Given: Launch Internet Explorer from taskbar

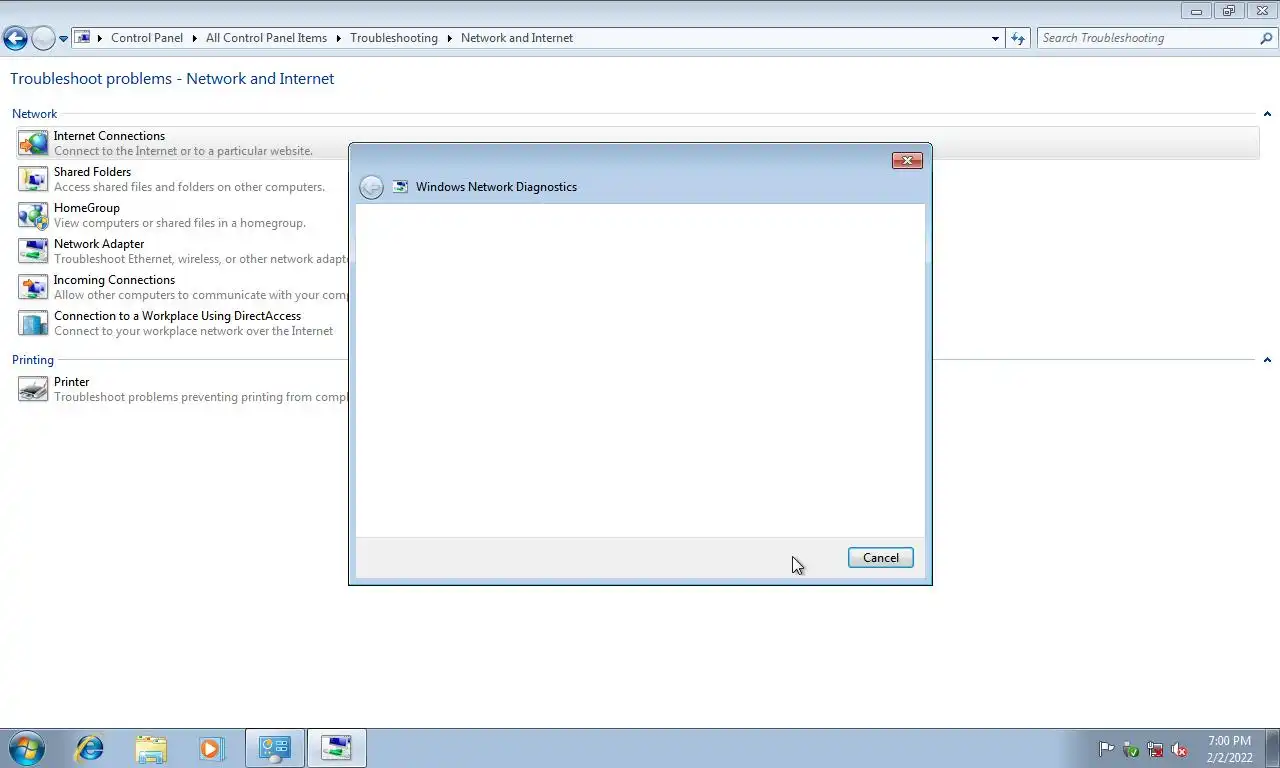Looking at the screenshot, I should point(90,748).
